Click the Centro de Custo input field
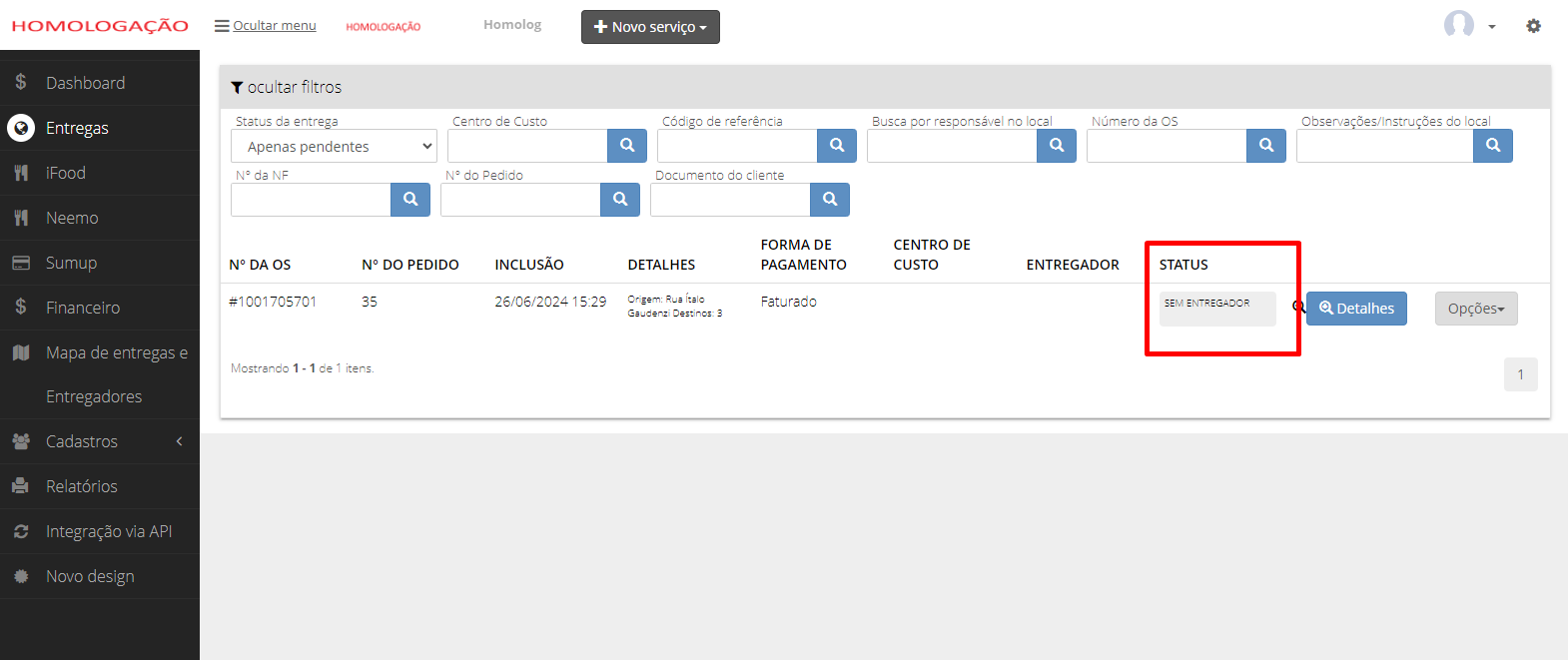Viewport: 1568px width, 660px height. 527,146
